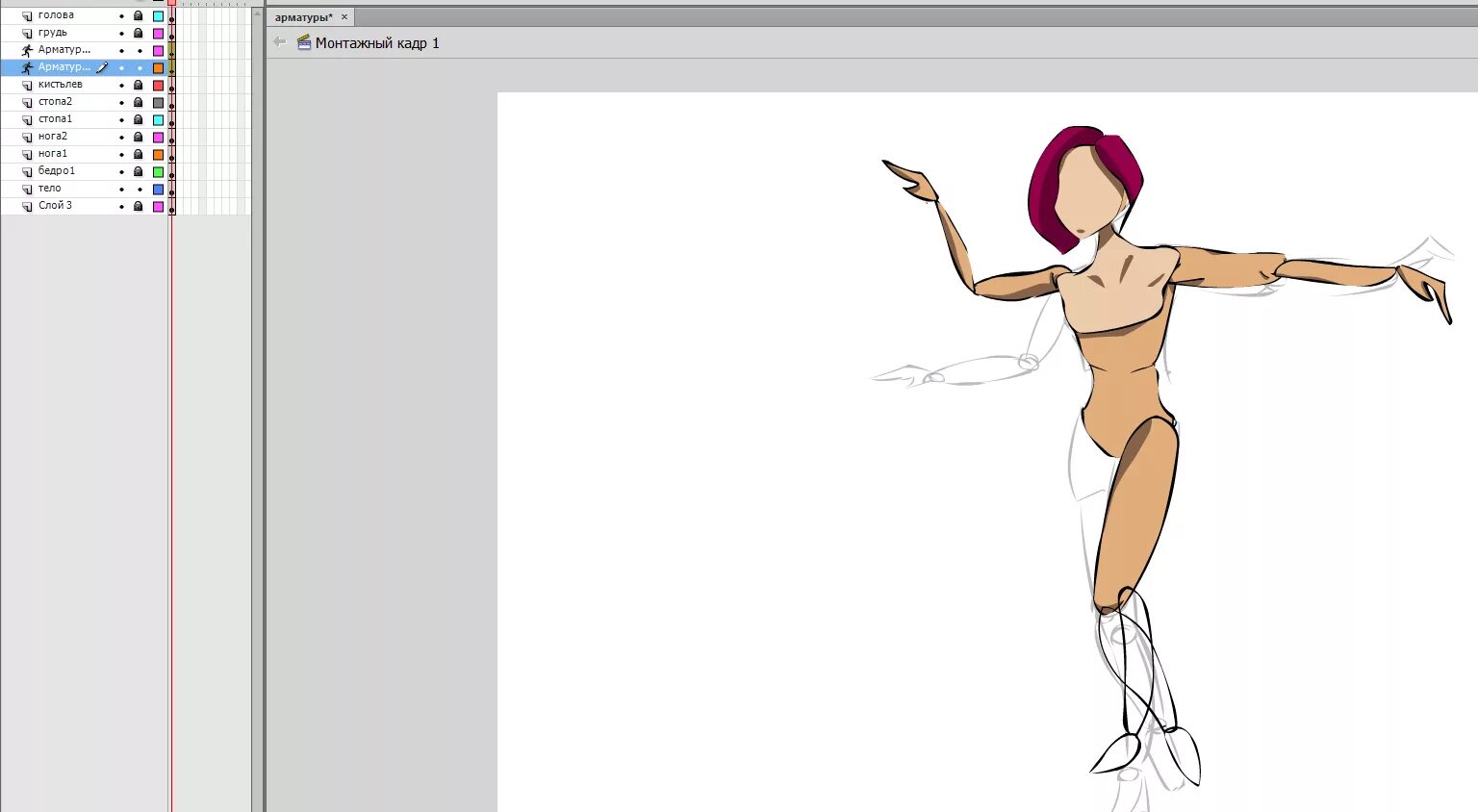Click the lock icon on голова layer

(139, 16)
